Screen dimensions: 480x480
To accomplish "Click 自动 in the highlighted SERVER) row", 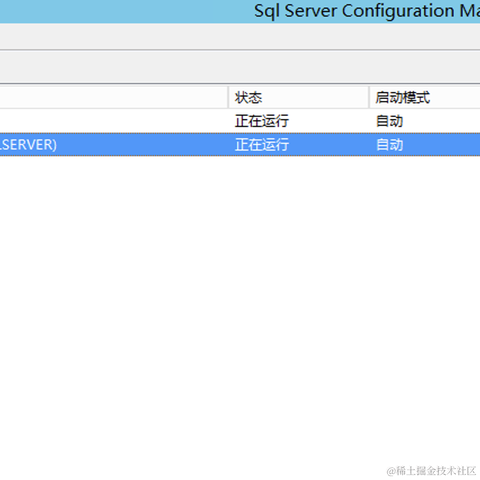I will [389, 145].
